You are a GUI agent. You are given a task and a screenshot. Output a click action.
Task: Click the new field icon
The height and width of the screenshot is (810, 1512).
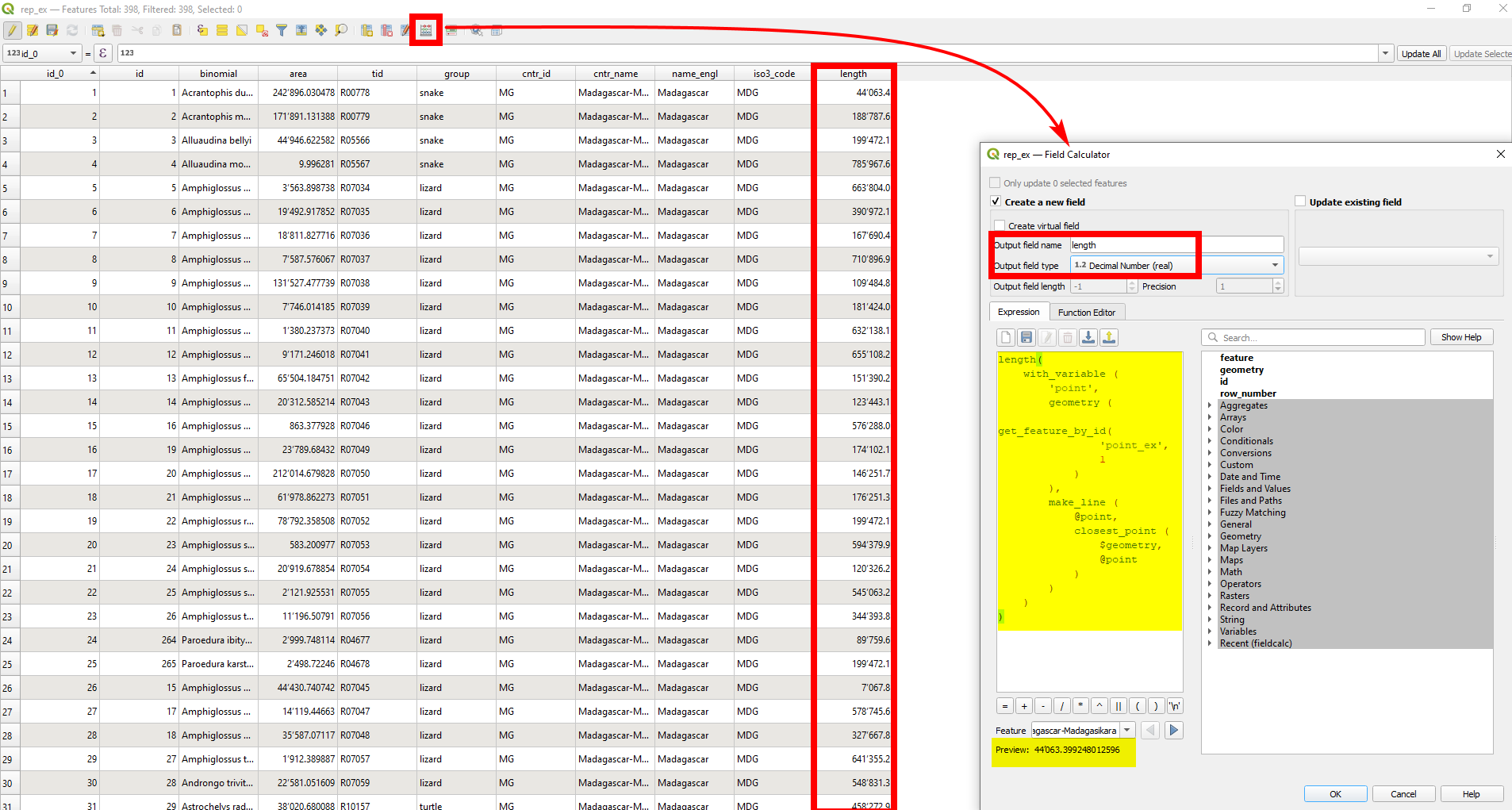[x=366, y=31]
